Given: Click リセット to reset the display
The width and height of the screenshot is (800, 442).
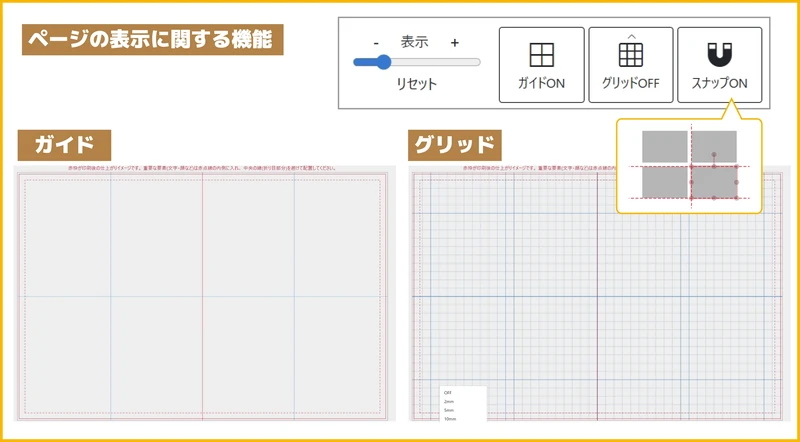Looking at the screenshot, I should point(417,84).
